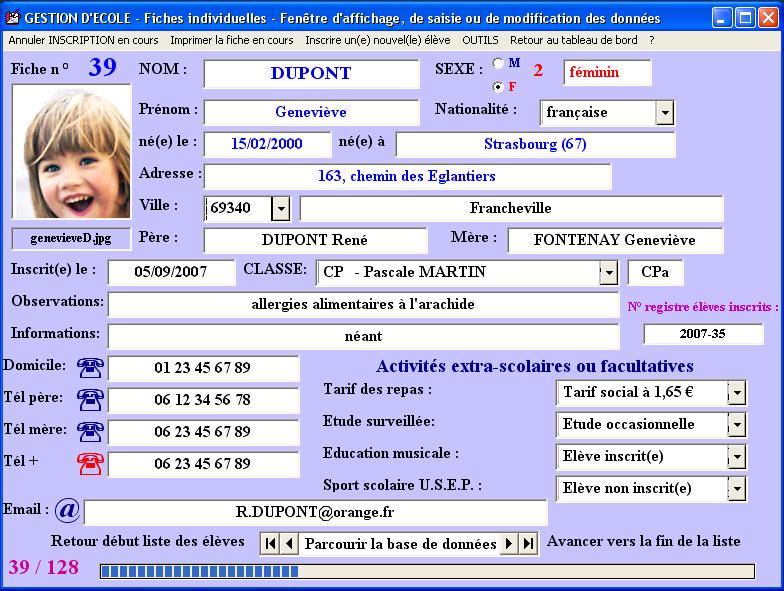The width and height of the screenshot is (784, 591).
Task: Click the féminin sex text field
Action: 607,72
